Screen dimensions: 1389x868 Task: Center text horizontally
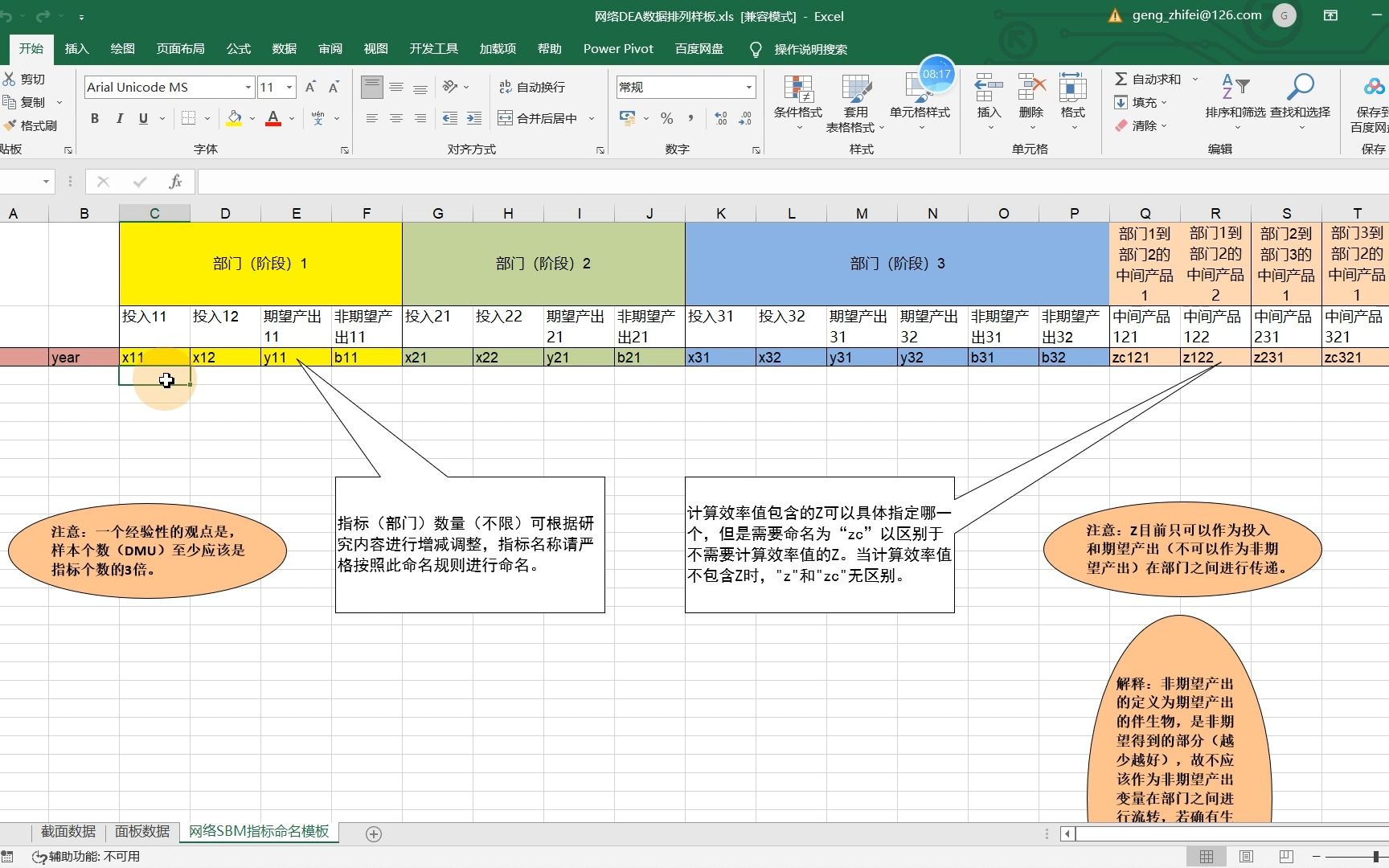[x=396, y=118]
